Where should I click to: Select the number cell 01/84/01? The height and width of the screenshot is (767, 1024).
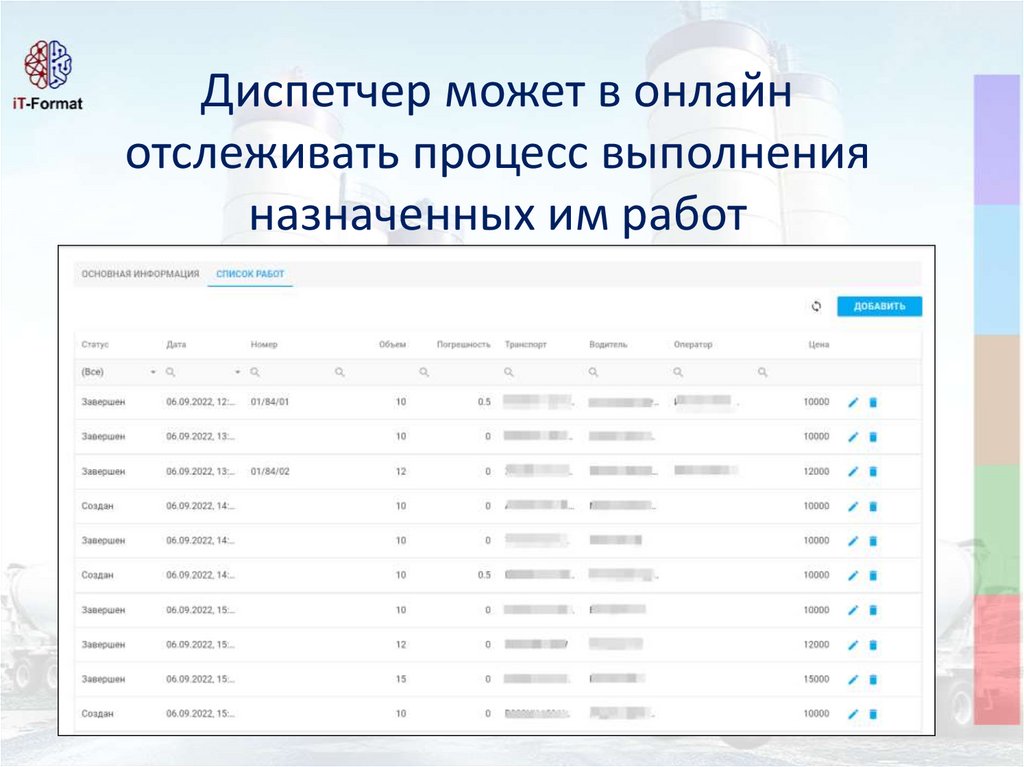point(270,402)
